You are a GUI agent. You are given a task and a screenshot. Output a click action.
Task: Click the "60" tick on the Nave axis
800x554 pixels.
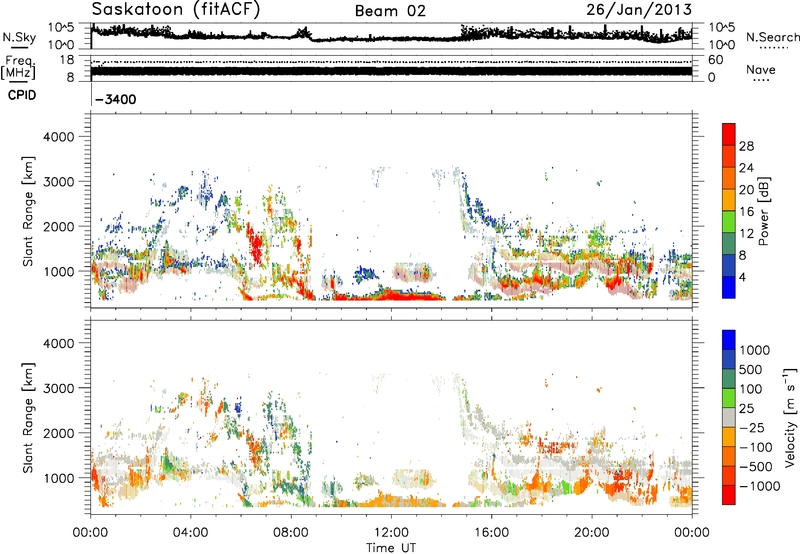point(715,60)
